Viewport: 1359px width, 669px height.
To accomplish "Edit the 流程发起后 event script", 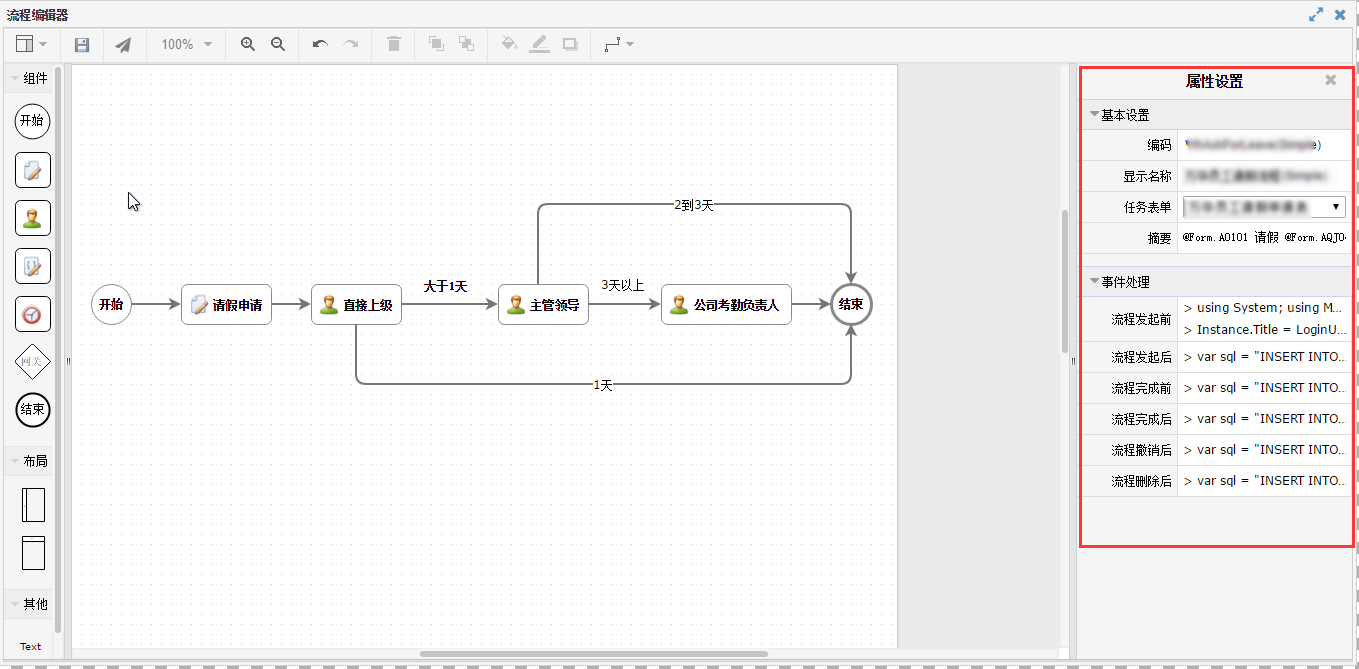I will pos(1264,357).
